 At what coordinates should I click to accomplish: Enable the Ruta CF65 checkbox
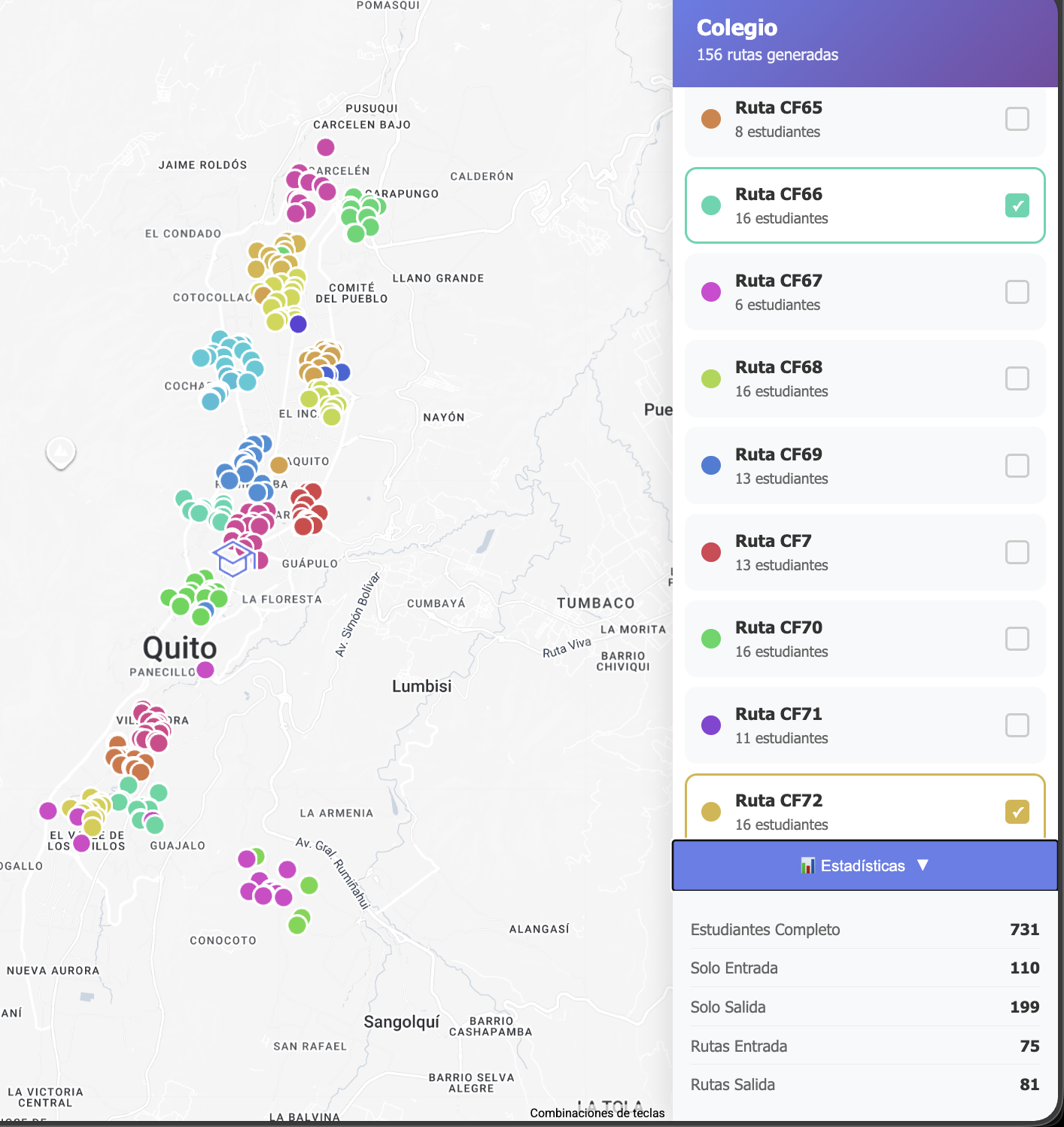1017,119
